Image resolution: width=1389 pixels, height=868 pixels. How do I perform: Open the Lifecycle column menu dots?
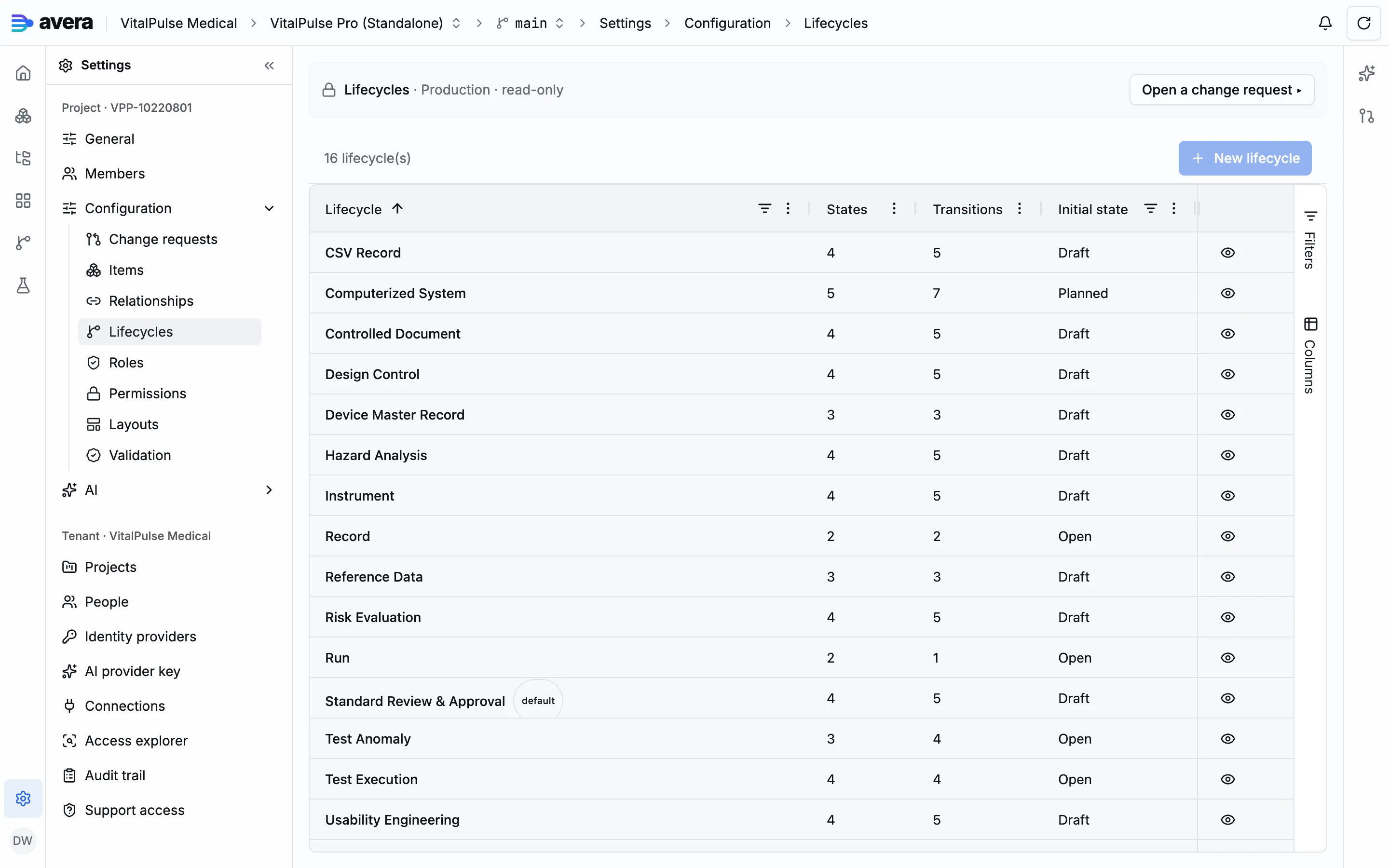(788, 208)
